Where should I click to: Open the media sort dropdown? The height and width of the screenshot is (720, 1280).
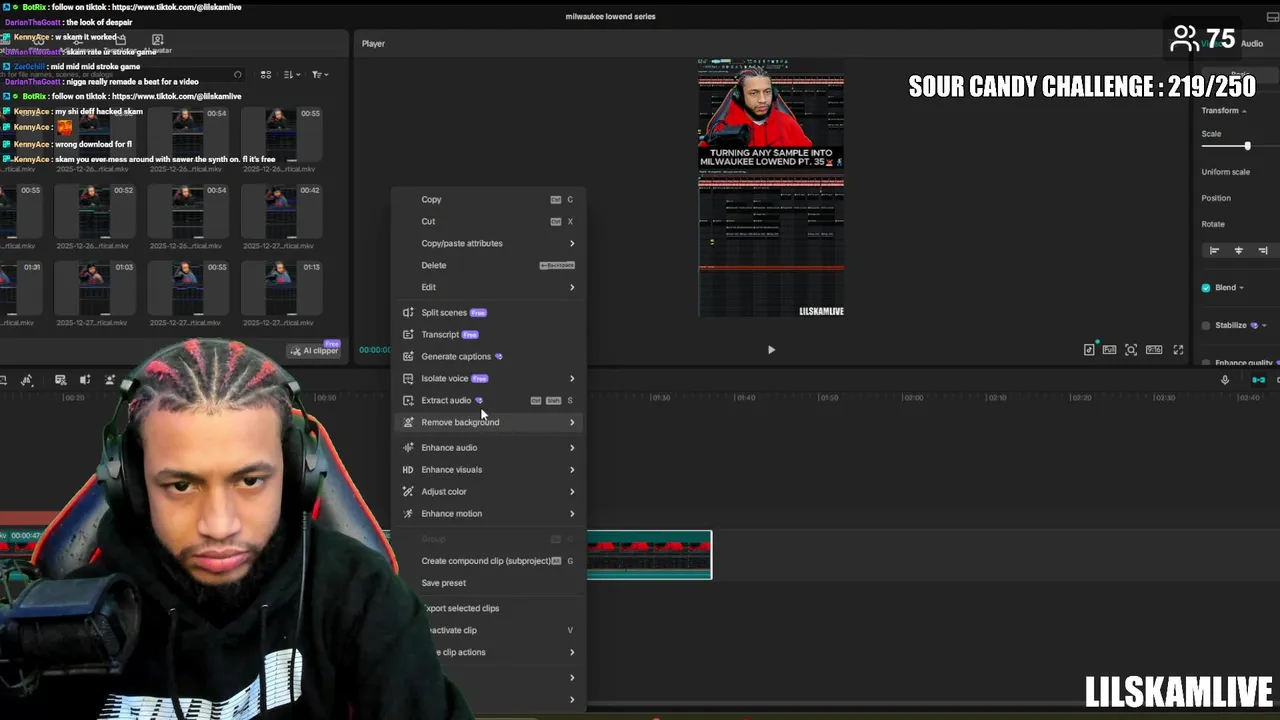(x=291, y=75)
